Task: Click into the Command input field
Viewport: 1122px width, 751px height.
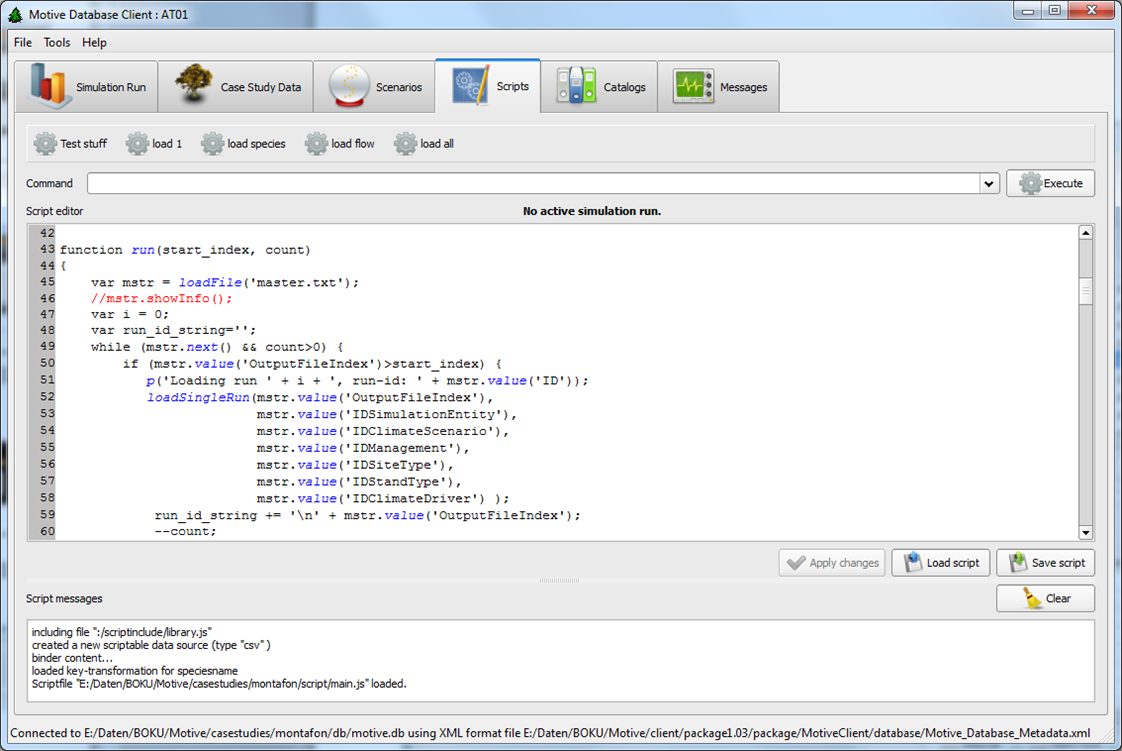Action: click(533, 184)
